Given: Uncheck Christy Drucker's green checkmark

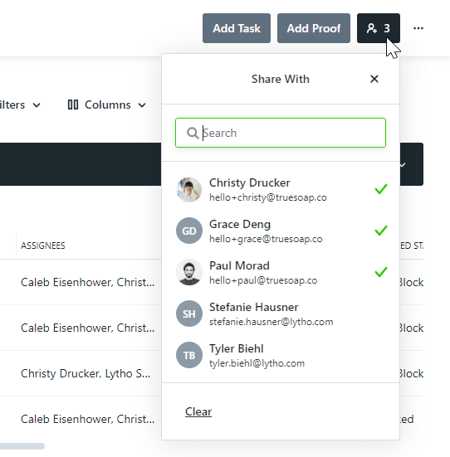Looking at the screenshot, I should 381,189.
